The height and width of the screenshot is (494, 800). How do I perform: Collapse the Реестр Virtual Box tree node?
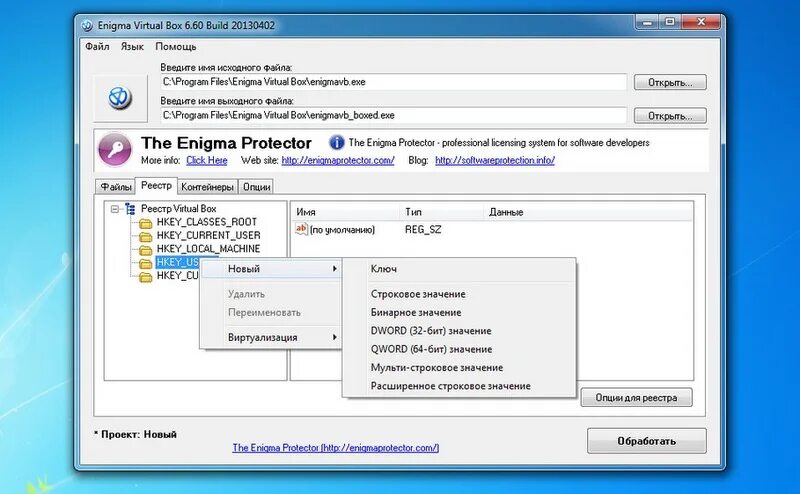pyautogui.click(x=115, y=209)
